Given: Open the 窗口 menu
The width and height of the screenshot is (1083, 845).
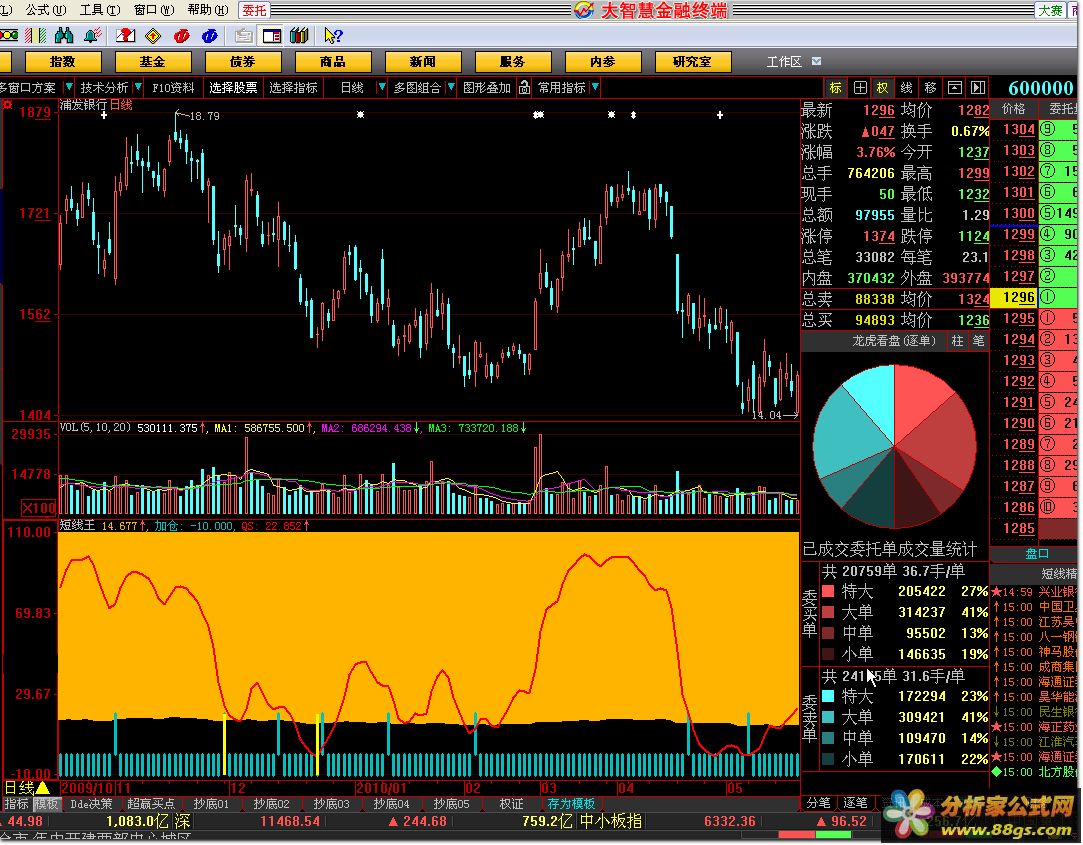Looking at the screenshot, I should click(153, 10).
